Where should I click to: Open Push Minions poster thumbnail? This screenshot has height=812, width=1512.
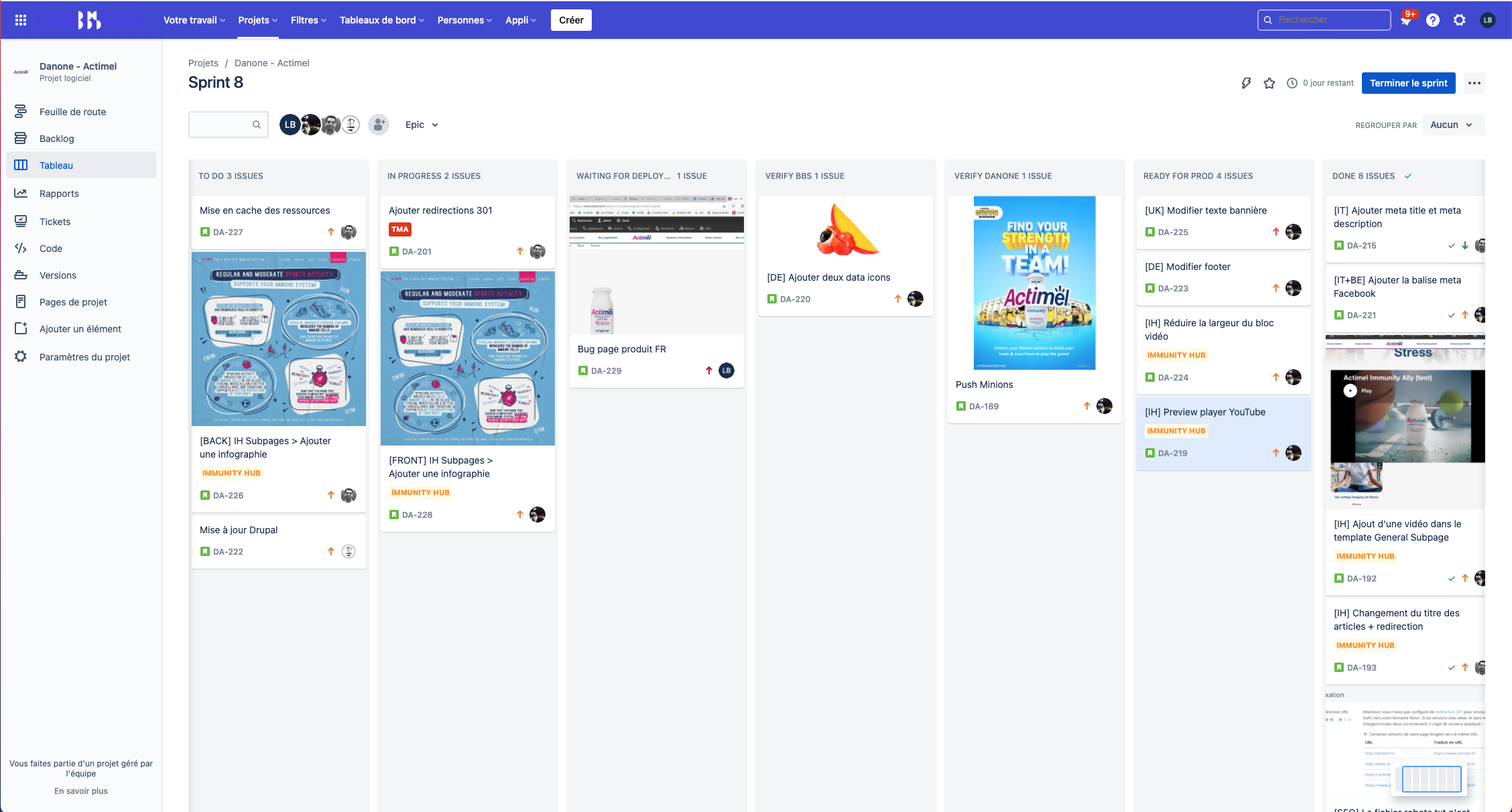coord(1035,283)
